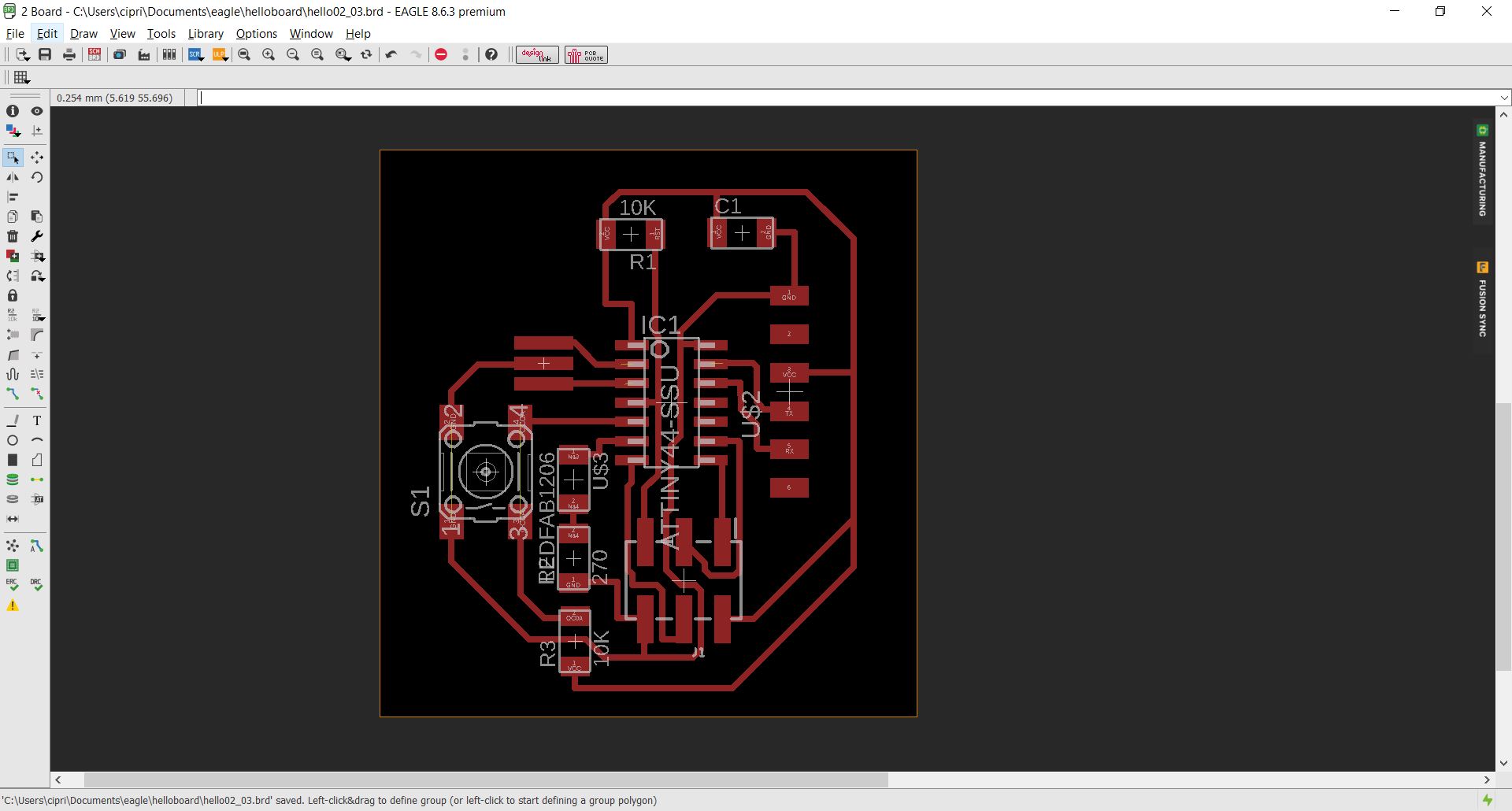Expand the Open file dropdown
The height and width of the screenshot is (811, 1512).
(22, 54)
